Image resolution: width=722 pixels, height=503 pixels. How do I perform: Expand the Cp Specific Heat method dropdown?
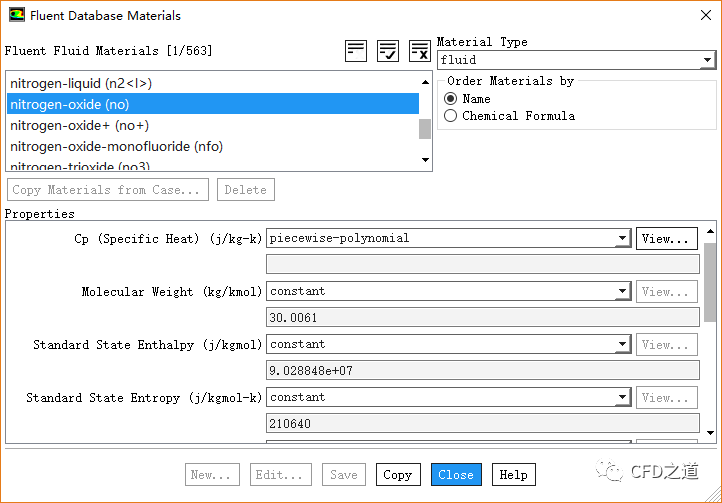coord(622,239)
